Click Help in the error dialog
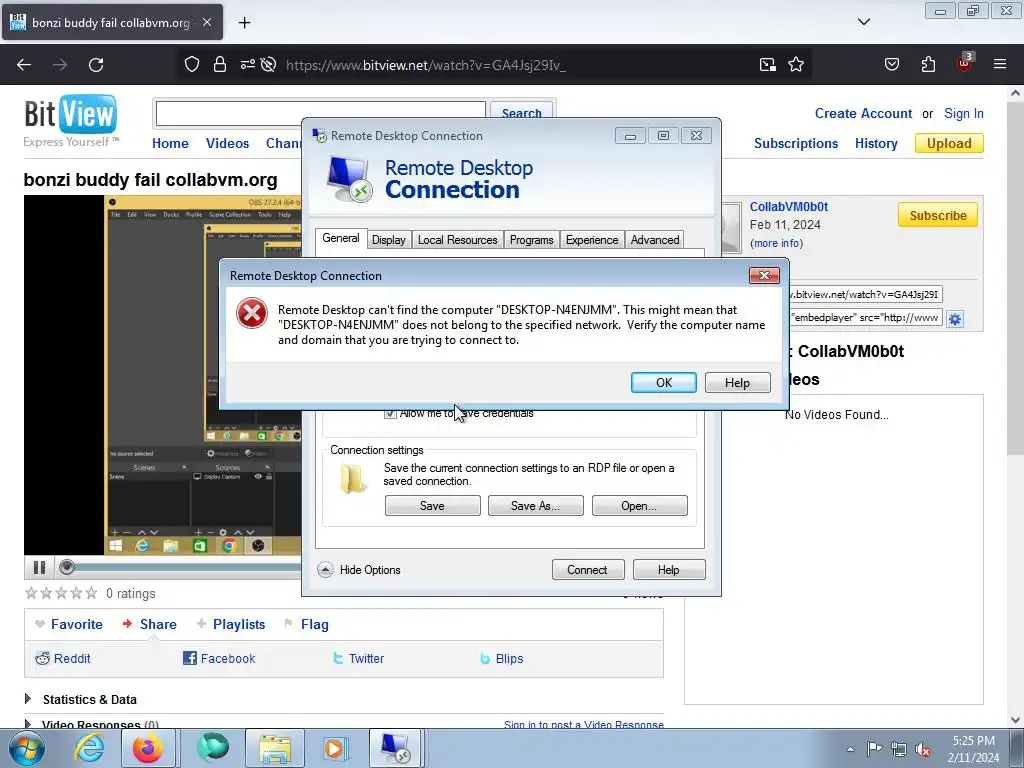The height and width of the screenshot is (768, 1024). tap(737, 383)
